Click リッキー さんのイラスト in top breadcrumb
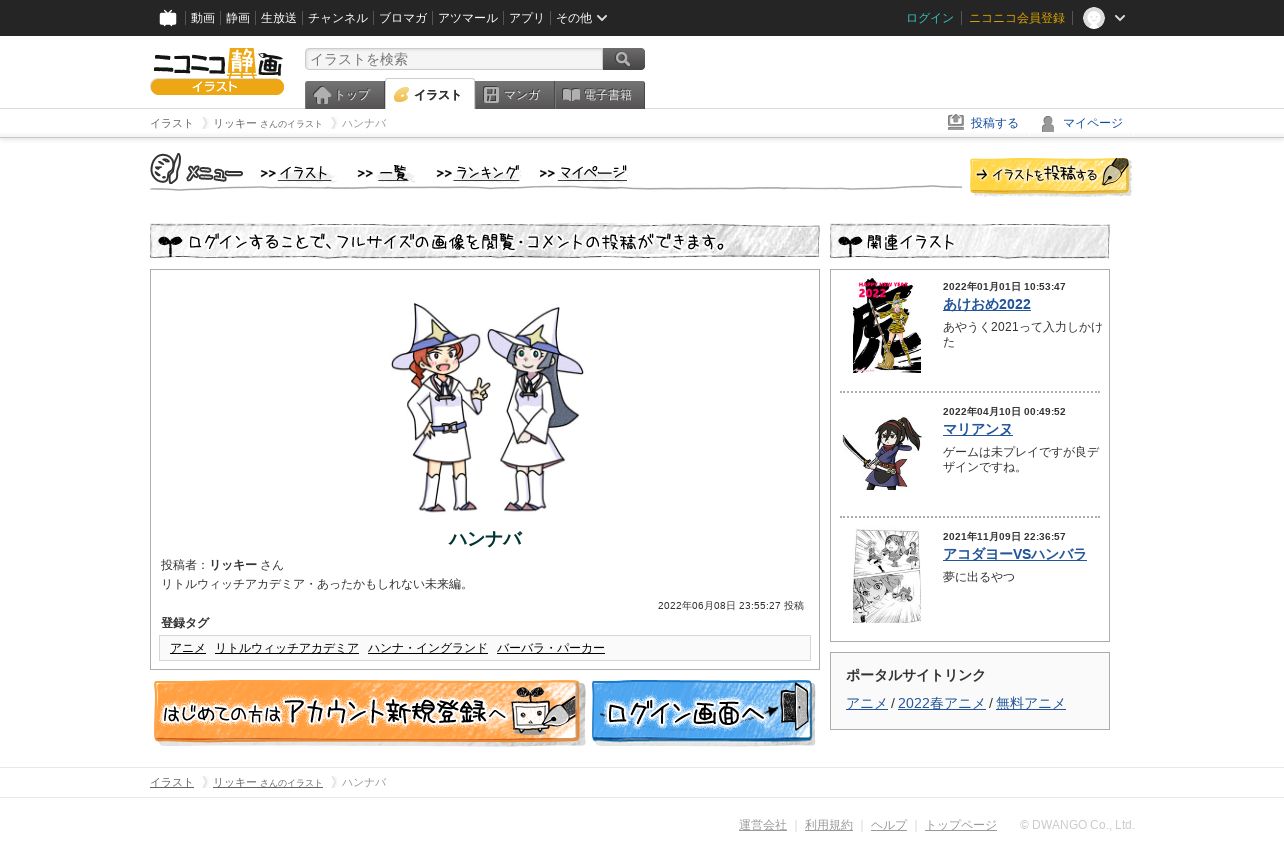The height and width of the screenshot is (852, 1284). (268, 123)
